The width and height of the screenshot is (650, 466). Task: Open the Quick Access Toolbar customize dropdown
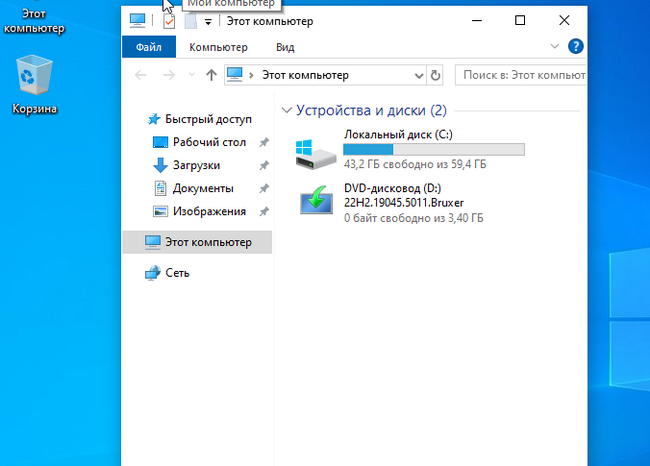208,22
